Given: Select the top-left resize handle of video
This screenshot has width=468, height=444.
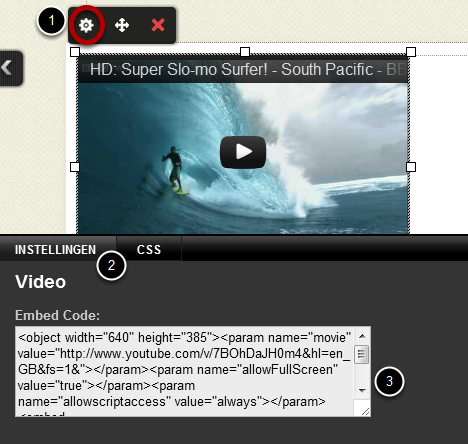Looking at the screenshot, I should coord(75,52).
